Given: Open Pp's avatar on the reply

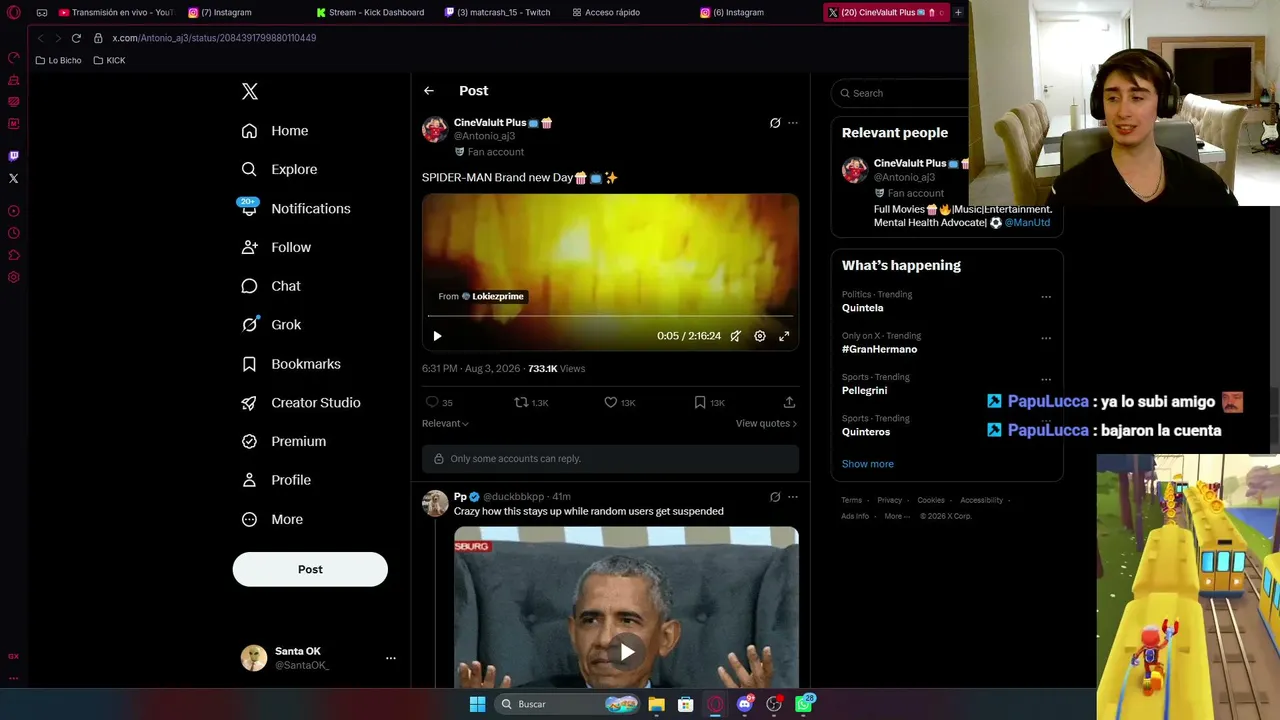Looking at the screenshot, I should (x=435, y=503).
